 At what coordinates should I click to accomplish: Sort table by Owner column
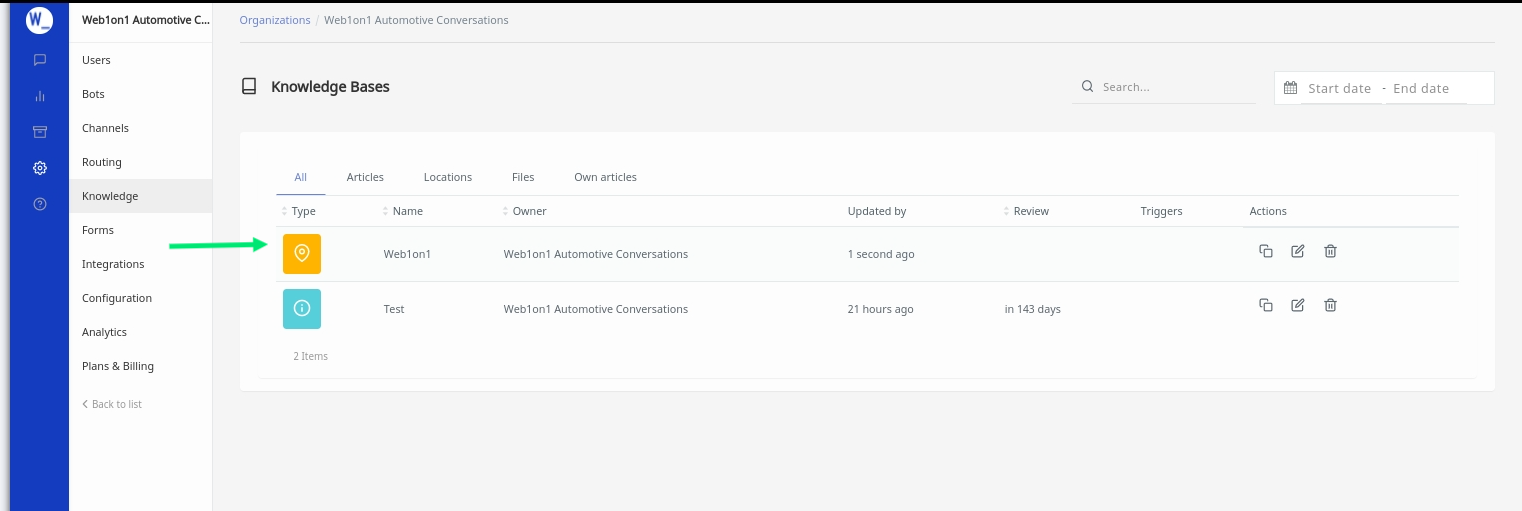(x=525, y=211)
